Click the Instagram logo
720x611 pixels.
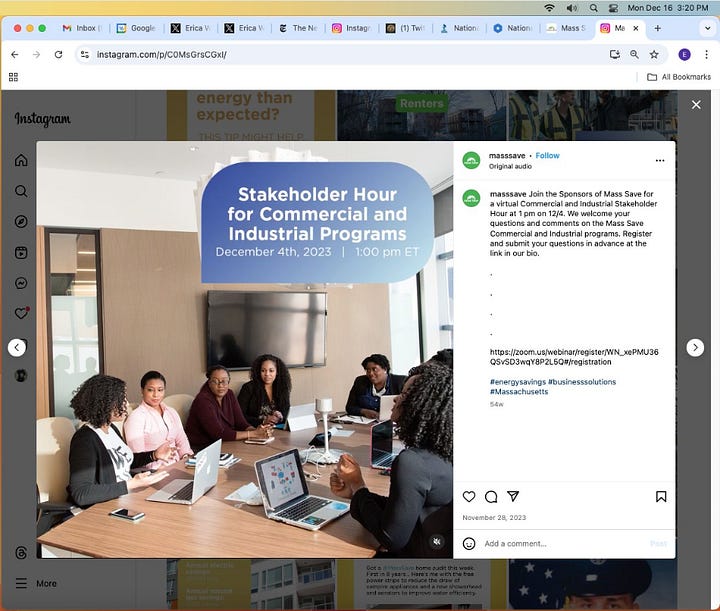click(x=42, y=118)
